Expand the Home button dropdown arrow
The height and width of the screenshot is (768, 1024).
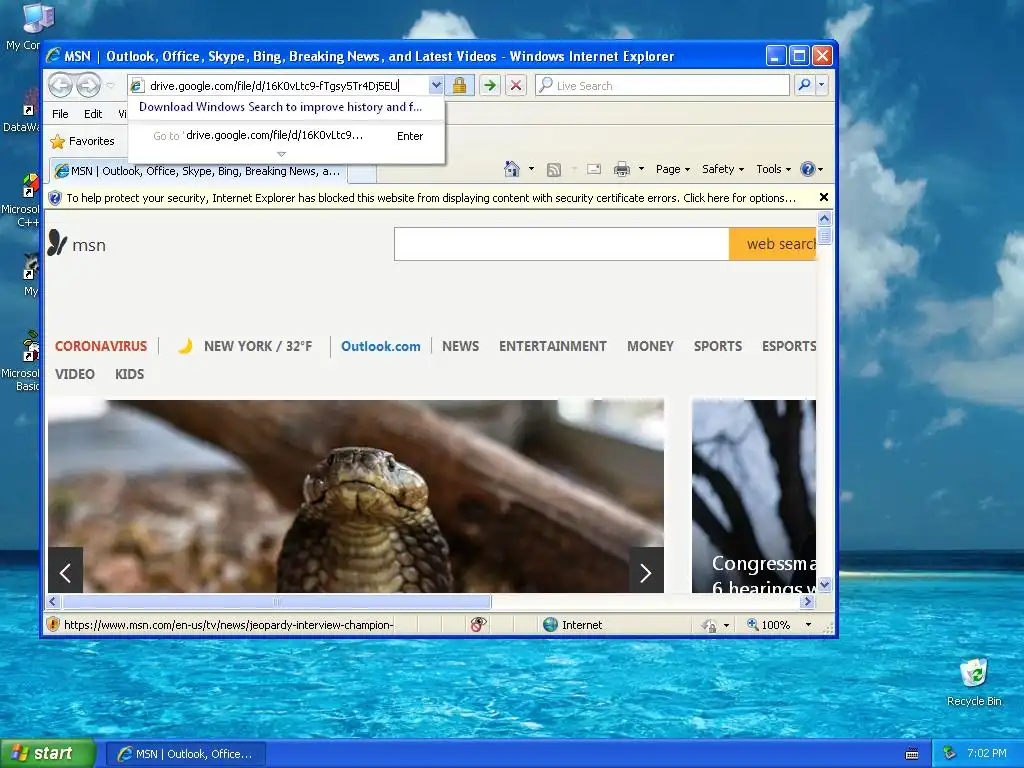point(531,169)
